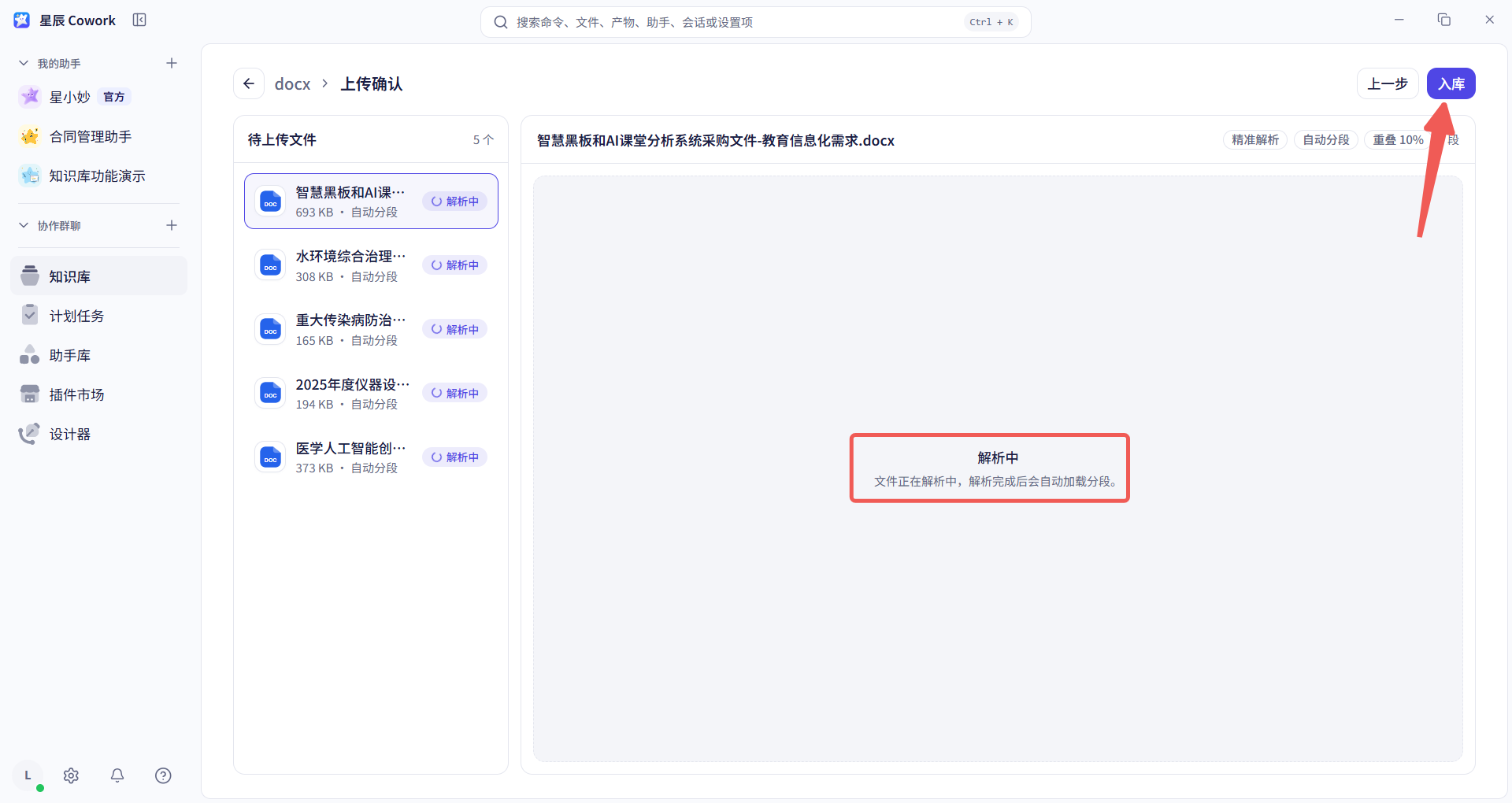Click the 自动分段 tag in header
Viewport: 1512px width, 803px height.
[1326, 139]
